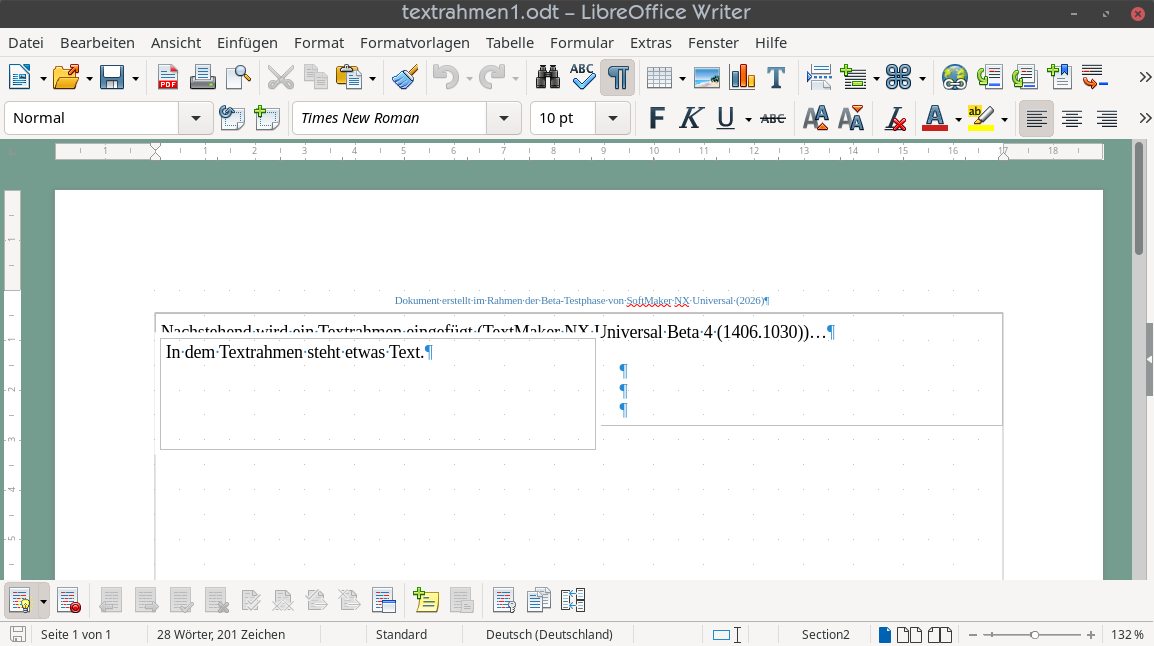Apply red font color
This screenshot has height=646, width=1154.
(x=935, y=118)
